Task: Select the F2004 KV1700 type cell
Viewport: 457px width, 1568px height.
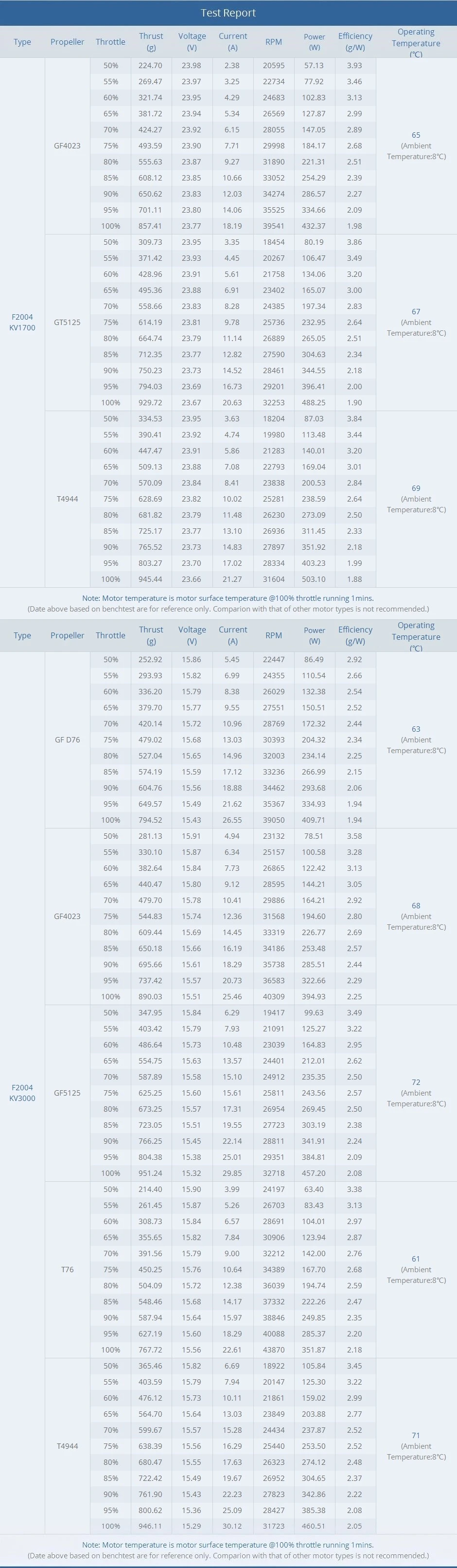Action: click(x=22, y=322)
